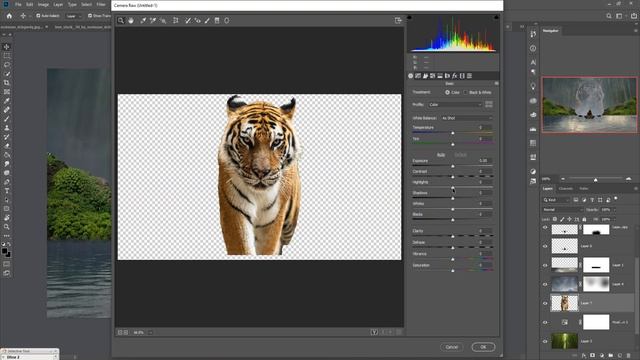Toggle full screen mode in Camera Raw
This screenshot has height=360, width=640.
click(398, 20)
